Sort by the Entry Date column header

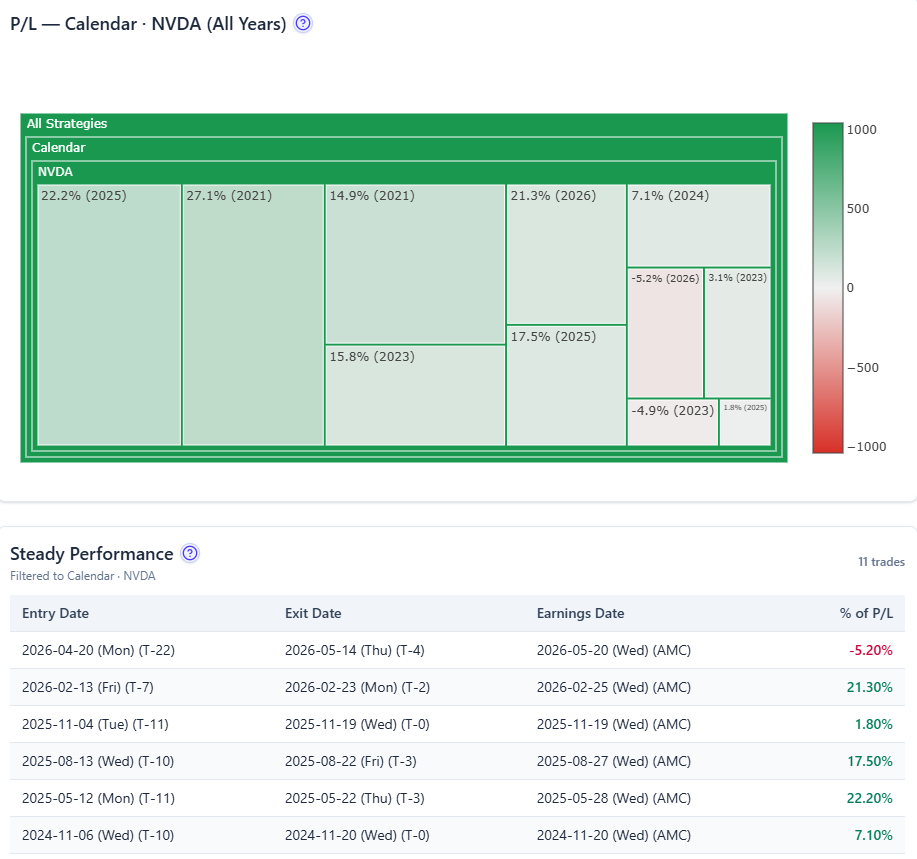coord(56,613)
